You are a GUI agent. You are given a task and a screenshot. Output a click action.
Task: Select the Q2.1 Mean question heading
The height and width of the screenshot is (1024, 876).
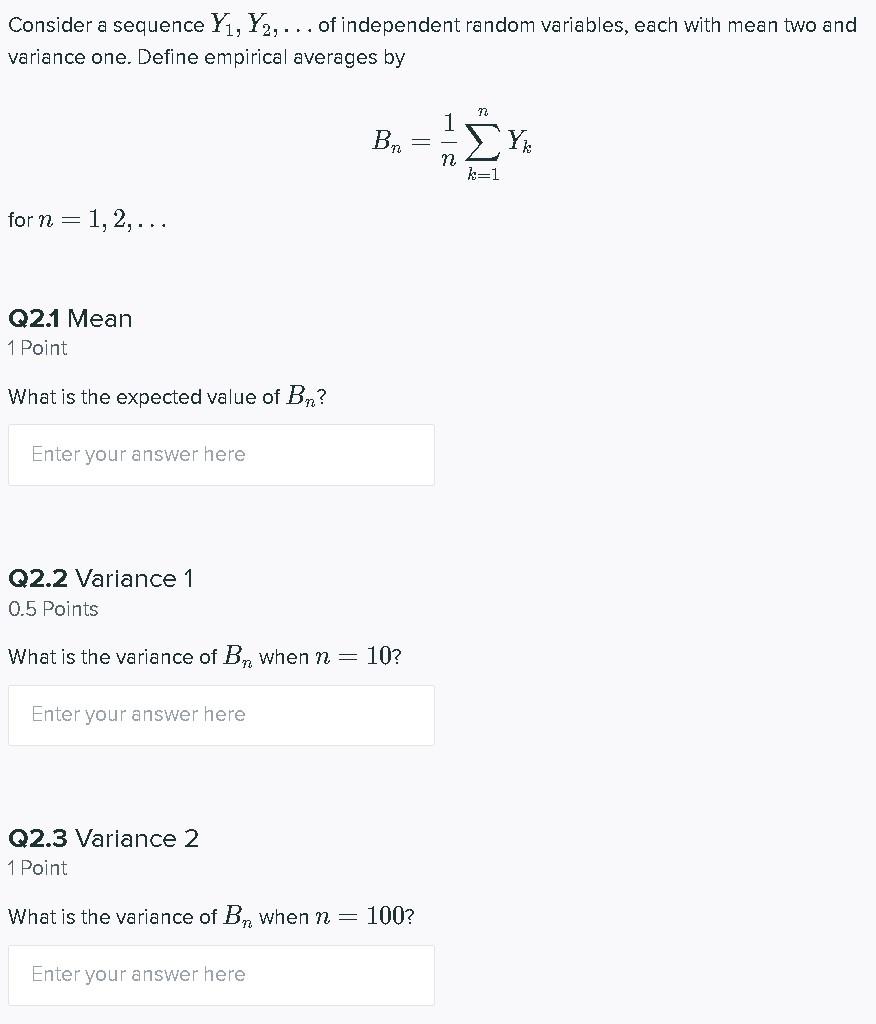(x=69, y=318)
